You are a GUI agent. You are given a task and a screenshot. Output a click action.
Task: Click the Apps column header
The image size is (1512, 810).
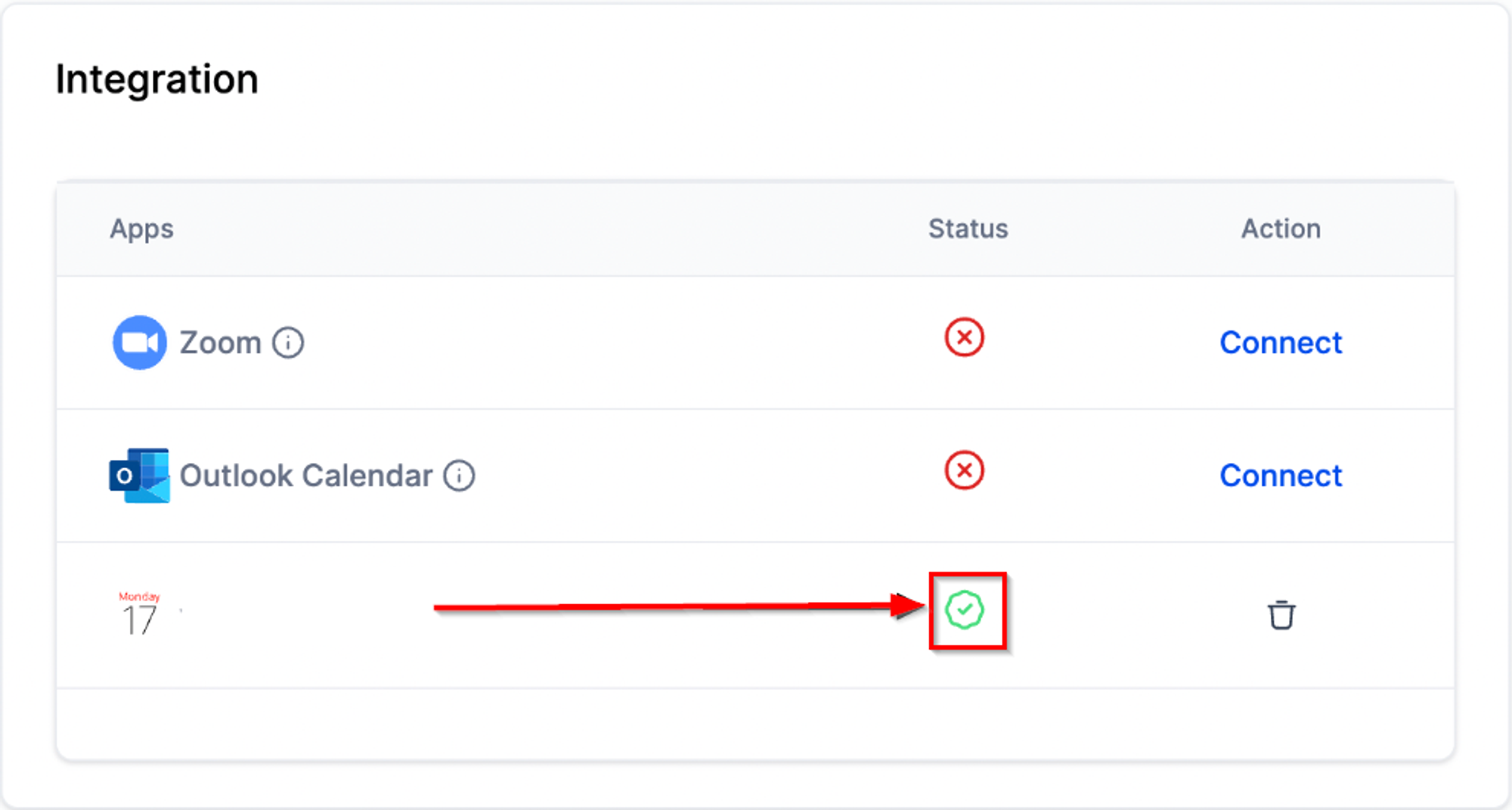pos(141,228)
